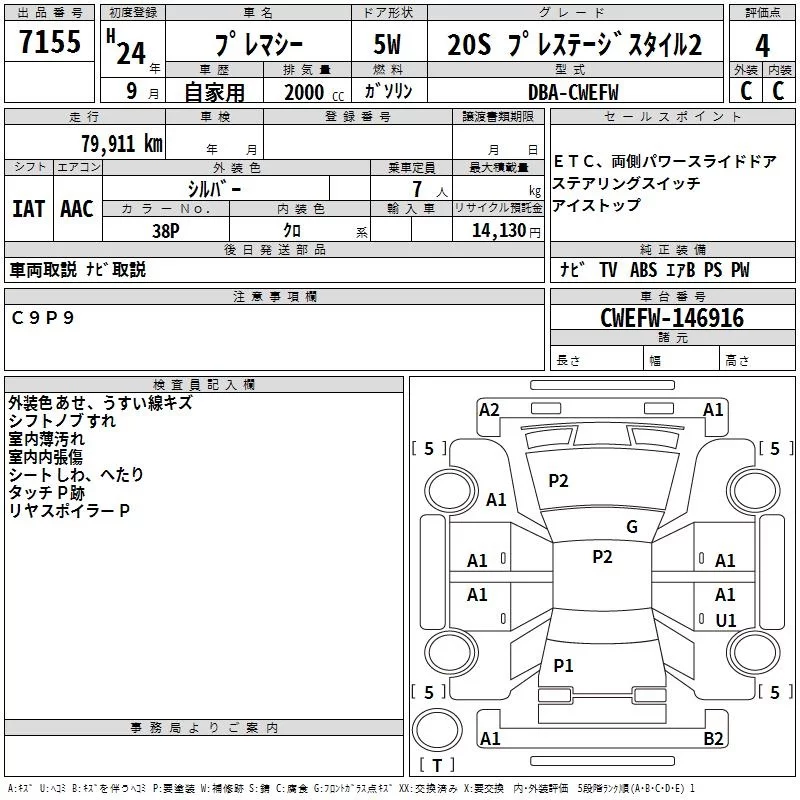Image resolution: width=800 pixels, height=800 pixels.
Task: Click the exterior grade C under 外装
Action: pyautogui.click(x=746, y=91)
